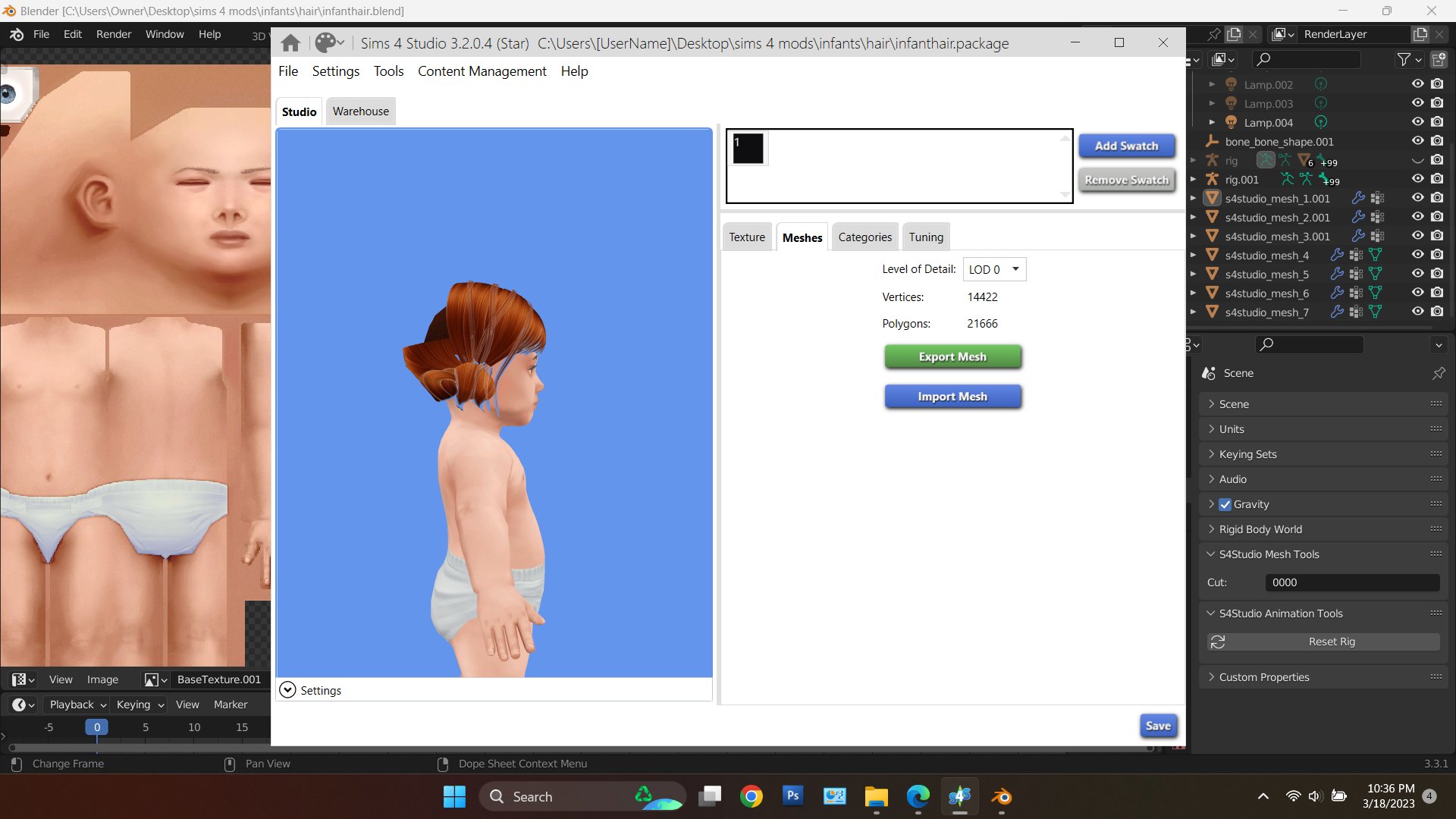Click the Remove Swatch button

coord(1126,180)
